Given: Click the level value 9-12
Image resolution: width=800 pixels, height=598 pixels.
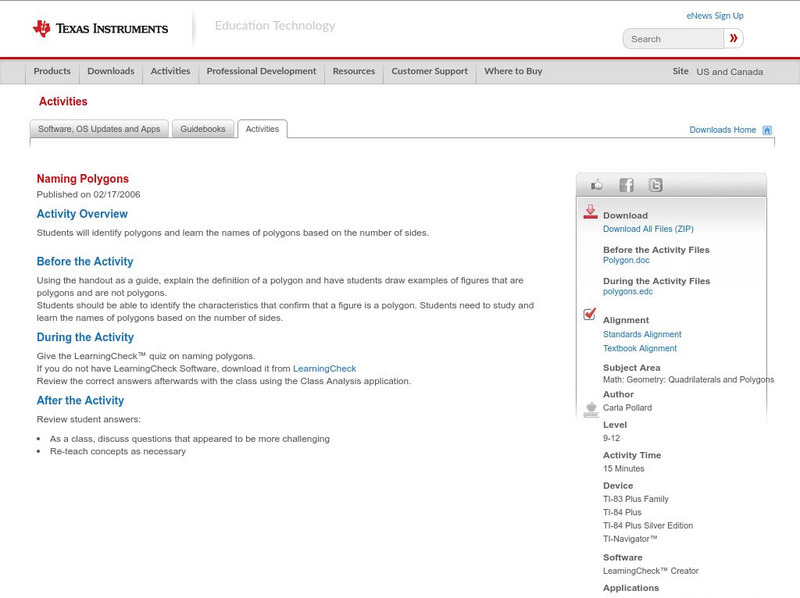Looking at the screenshot, I should point(611,438).
